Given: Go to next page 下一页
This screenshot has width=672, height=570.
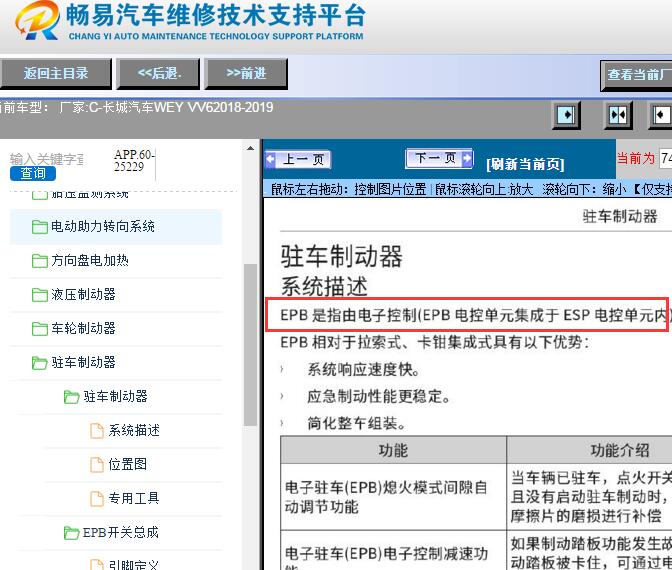Looking at the screenshot, I should point(439,159).
